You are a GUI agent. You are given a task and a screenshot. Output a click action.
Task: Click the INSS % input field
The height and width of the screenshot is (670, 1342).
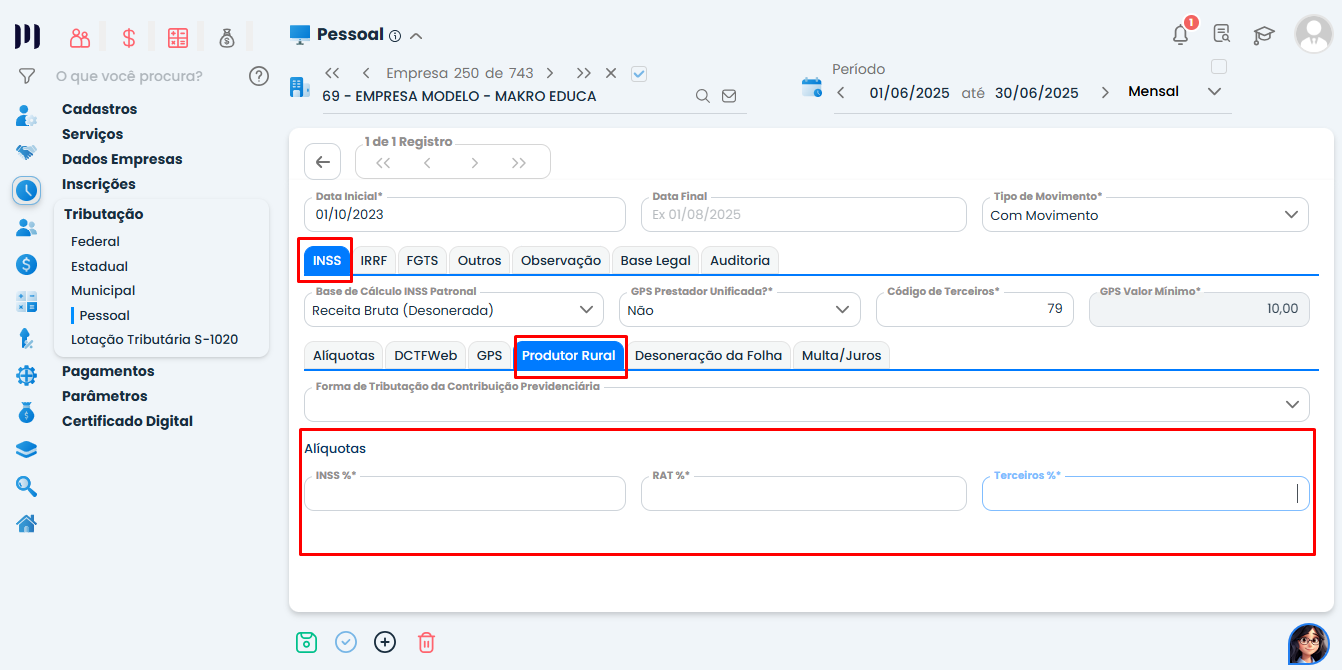click(x=465, y=494)
